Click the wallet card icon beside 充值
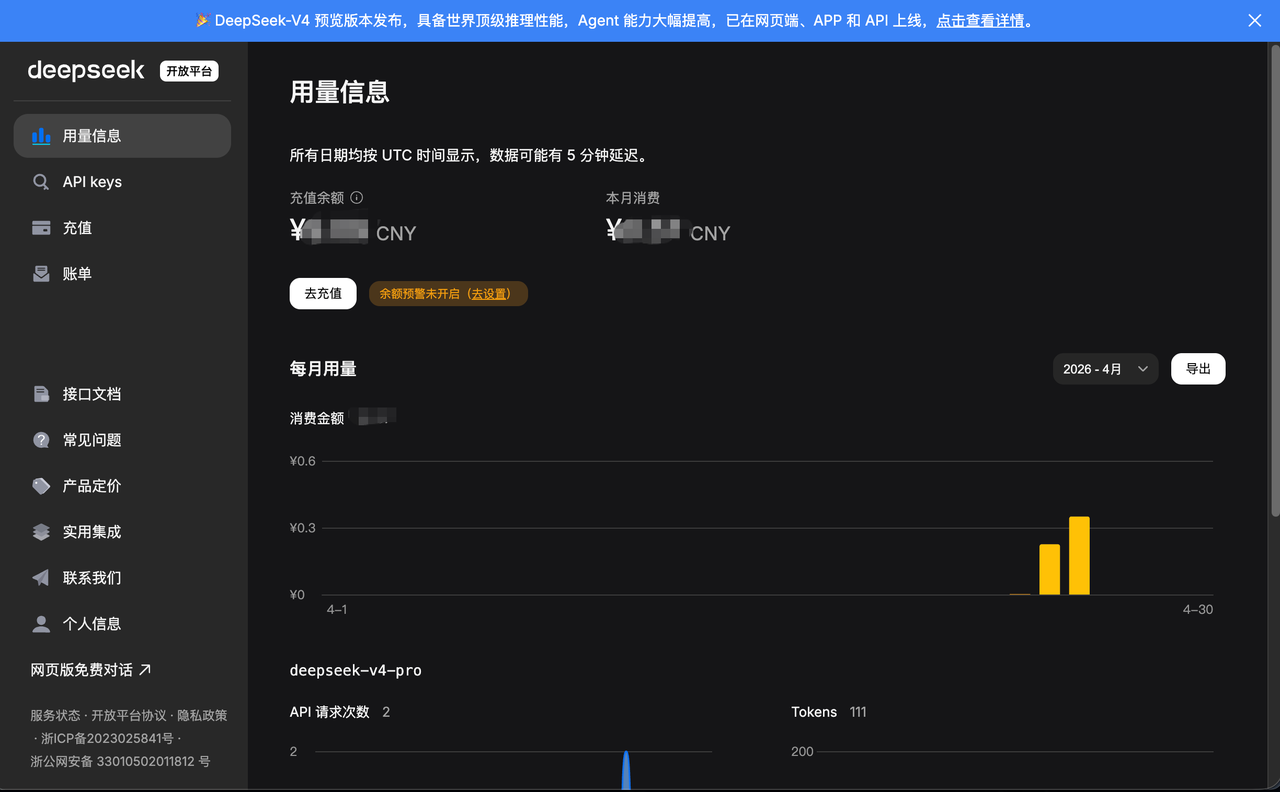The height and width of the screenshot is (792, 1280). 41,228
